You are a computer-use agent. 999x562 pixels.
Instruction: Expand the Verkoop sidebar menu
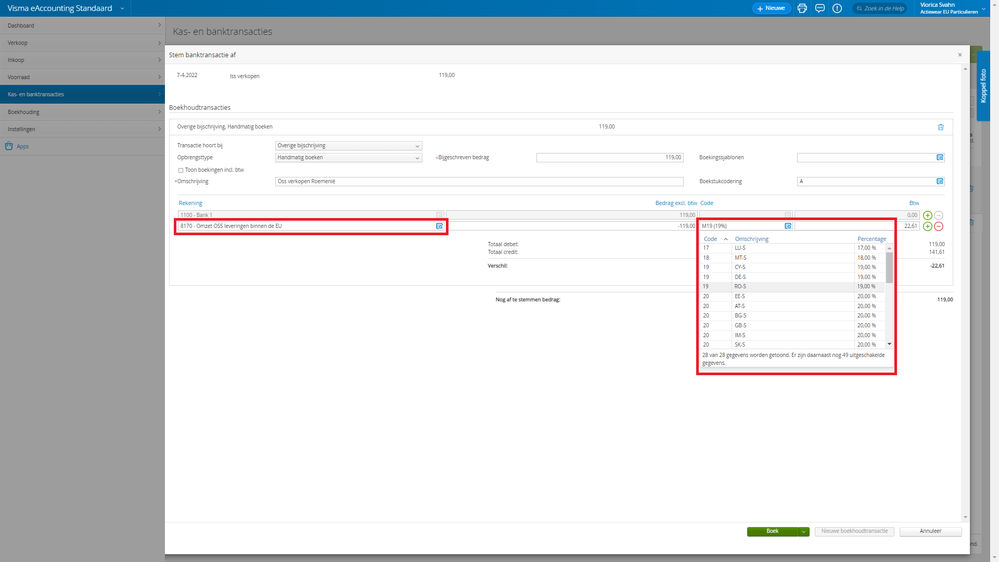pos(82,43)
